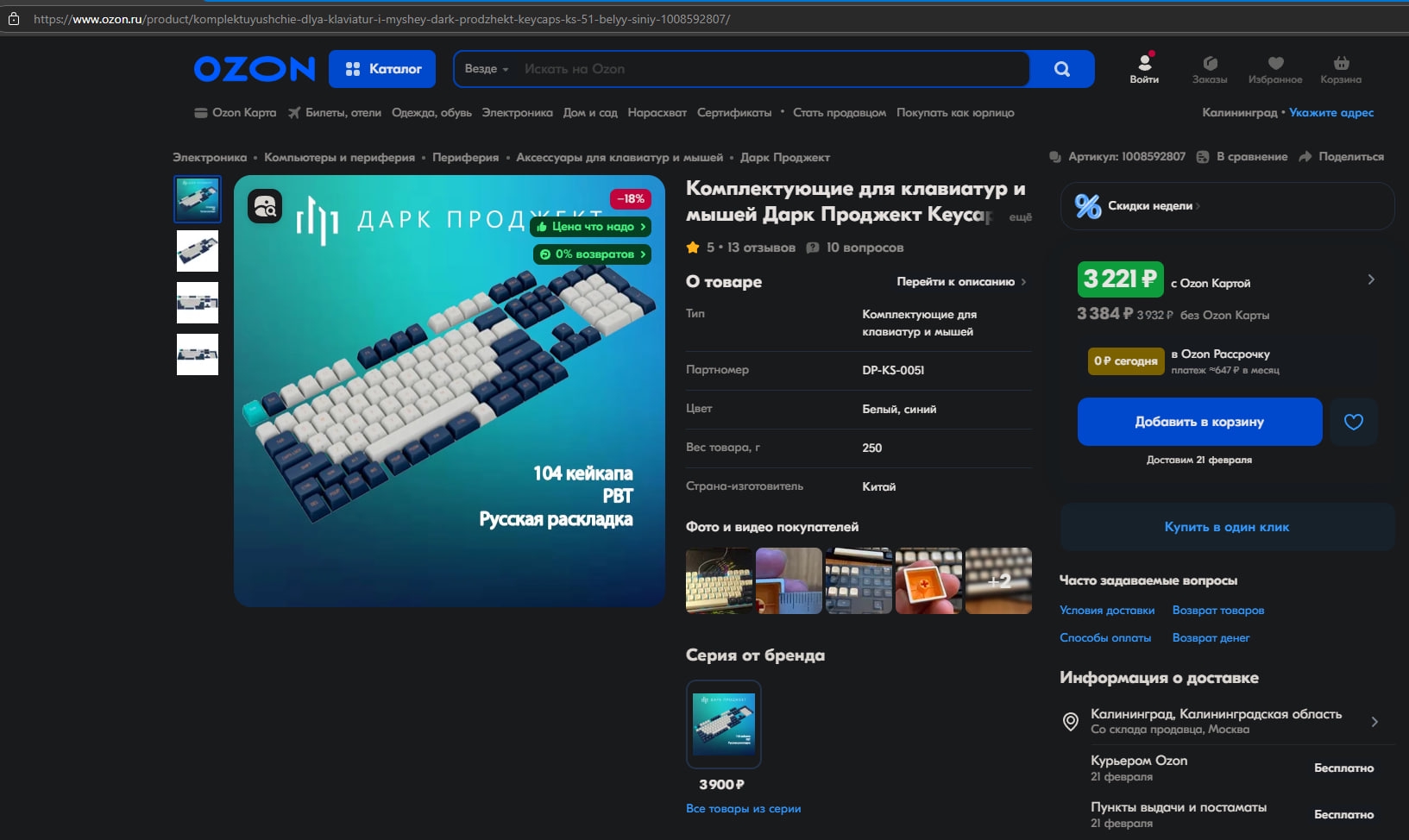Open Сертификаты section

(x=734, y=113)
